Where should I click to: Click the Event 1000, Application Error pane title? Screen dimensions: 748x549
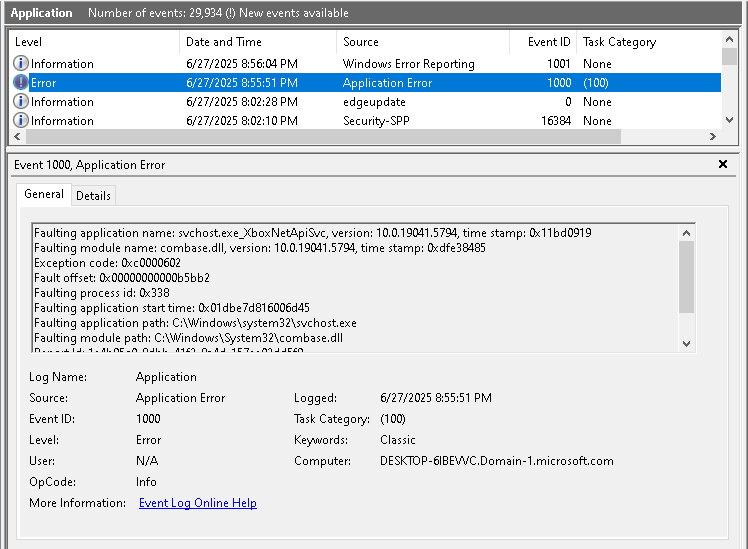coord(90,165)
